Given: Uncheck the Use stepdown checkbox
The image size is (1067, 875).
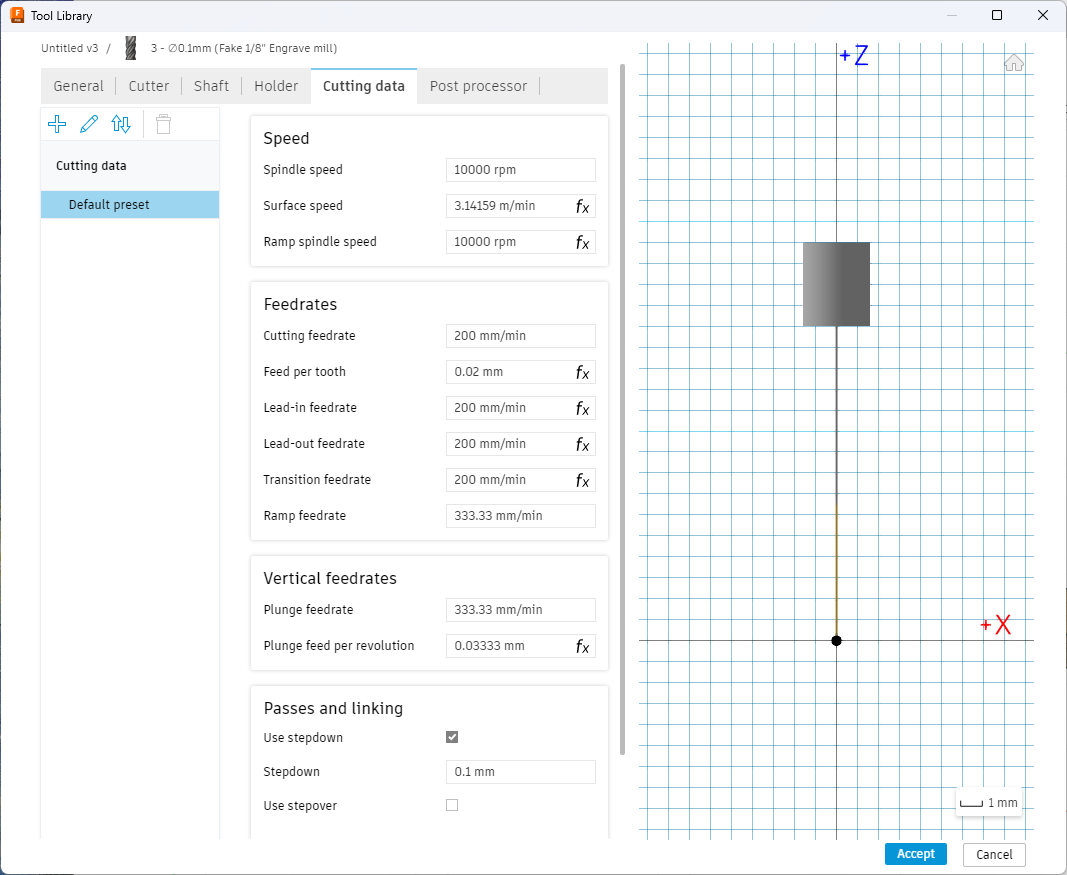Looking at the screenshot, I should [452, 737].
